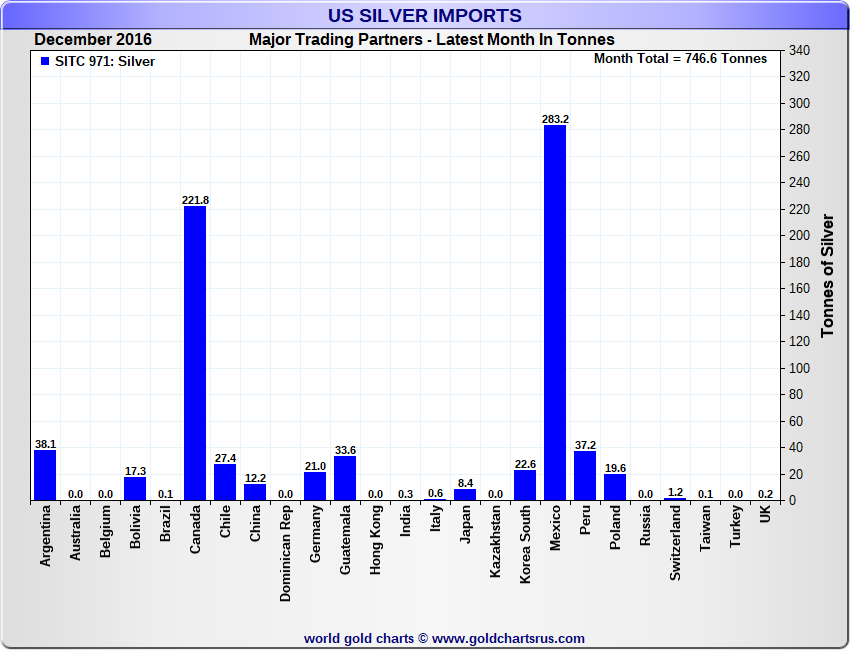Click the Tonnes of Silver axis title
850x650 pixels.
pyautogui.click(x=827, y=275)
